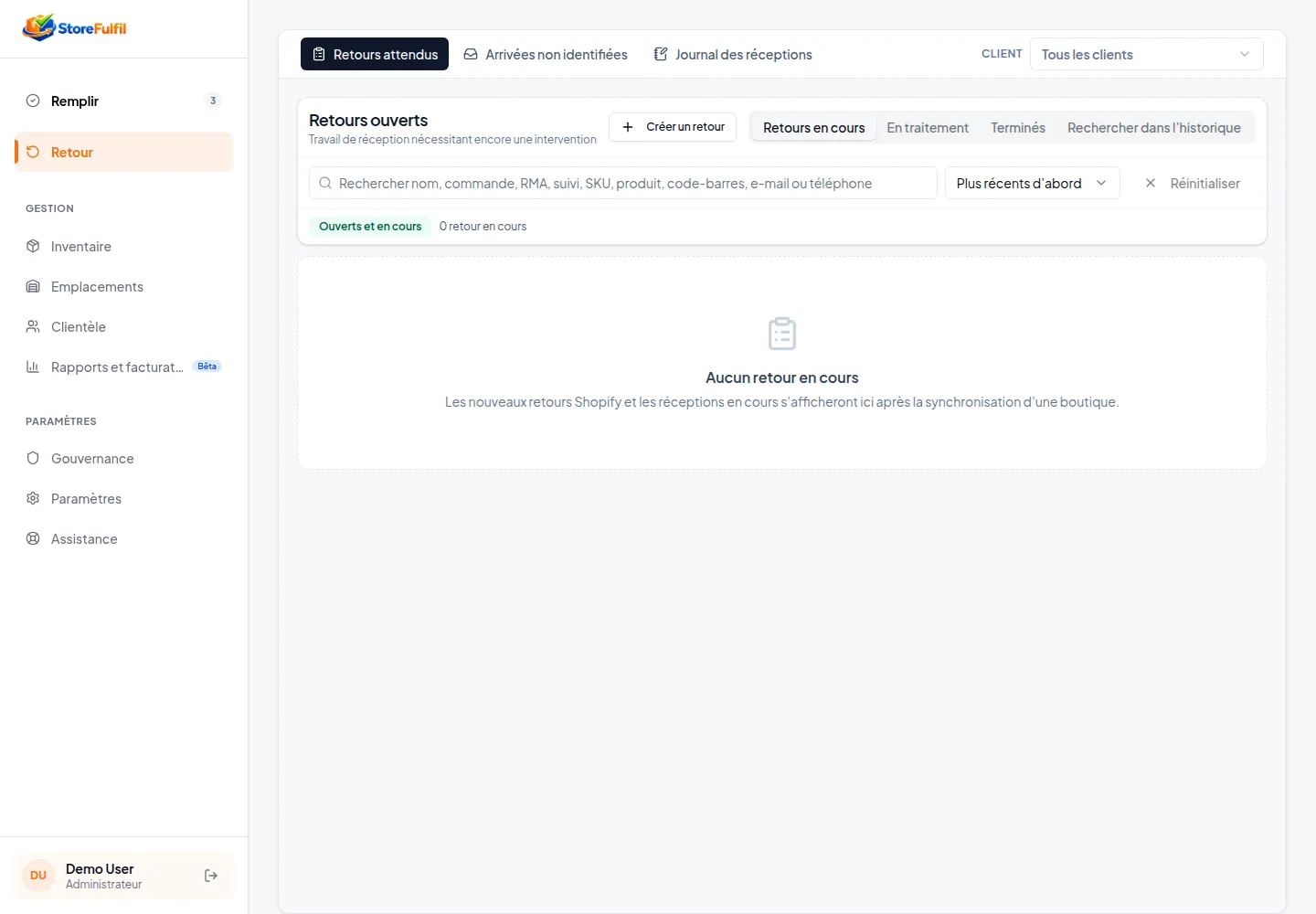Click the Remplir count badge 3
The image size is (1316, 914).
(x=213, y=101)
